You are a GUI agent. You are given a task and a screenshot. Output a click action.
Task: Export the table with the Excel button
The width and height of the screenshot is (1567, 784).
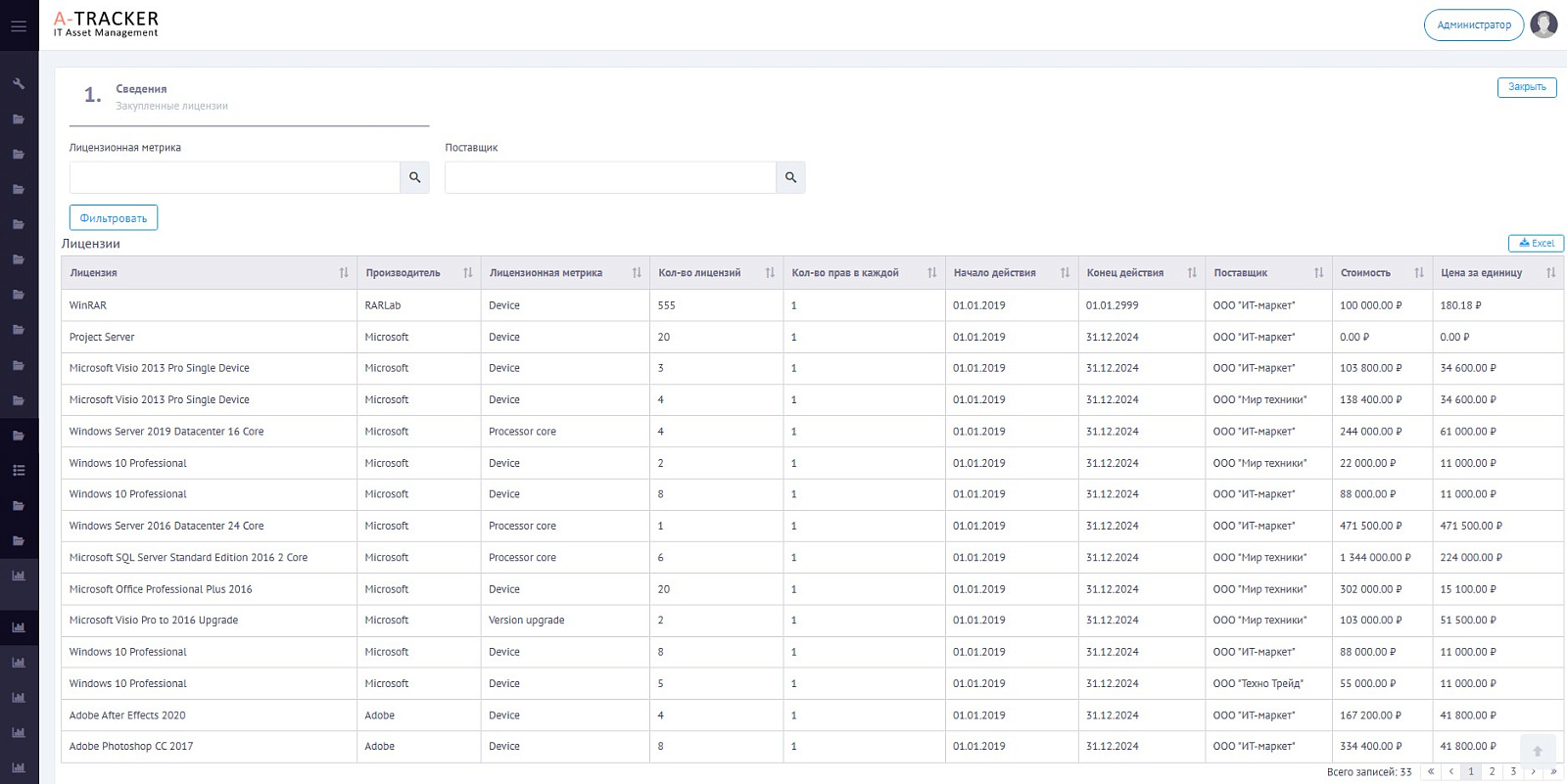[1536, 244]
